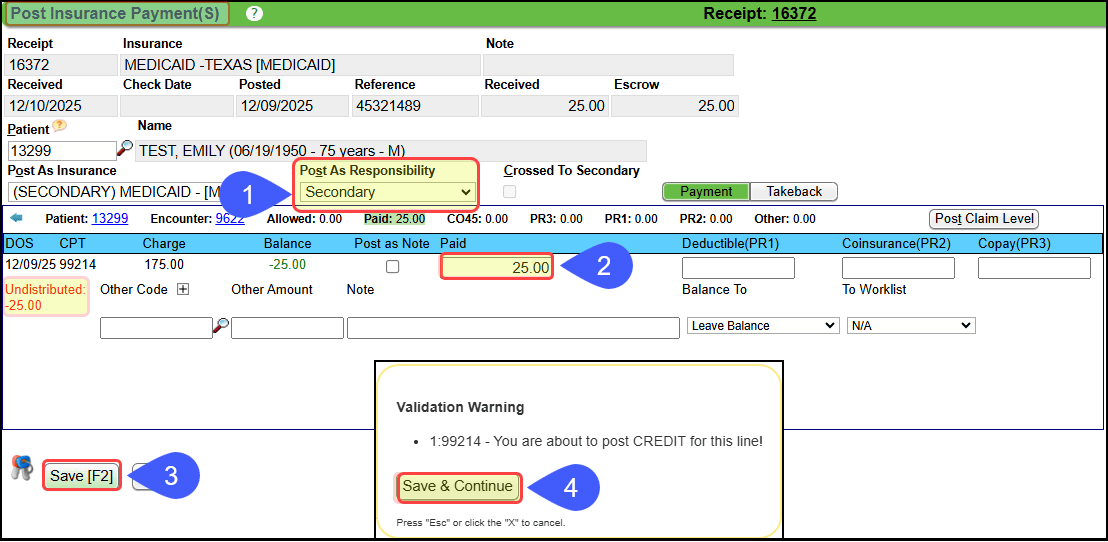Click the blue back arrow icon
Screen dimensions: 1108x542
pyautogui.click(x=16, y=218)
